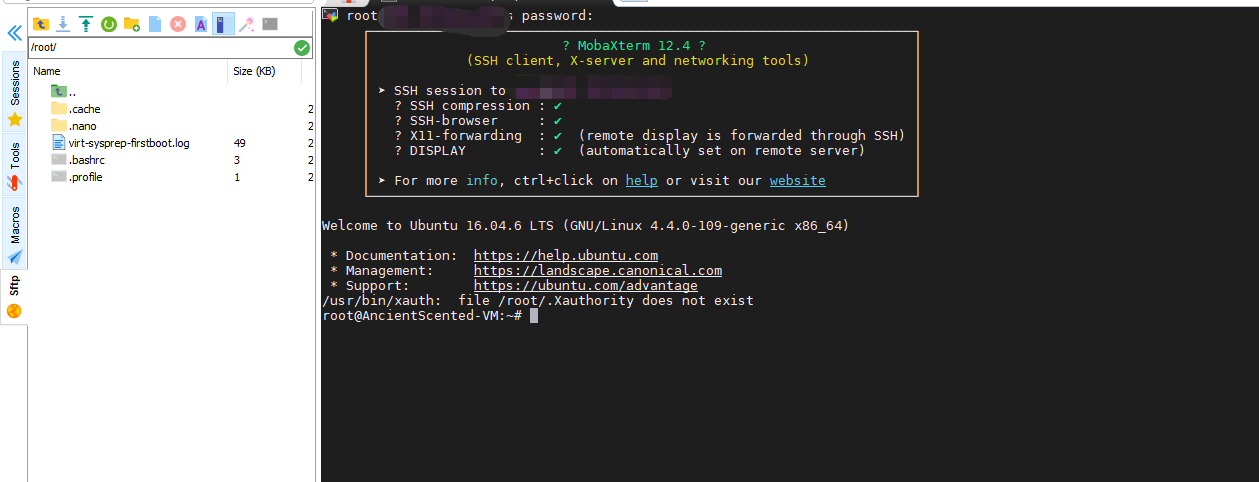Create a new file via toolbar icon
This screenshot has height=482, width=1259.
pyautogui.click(x=155, y=23)
